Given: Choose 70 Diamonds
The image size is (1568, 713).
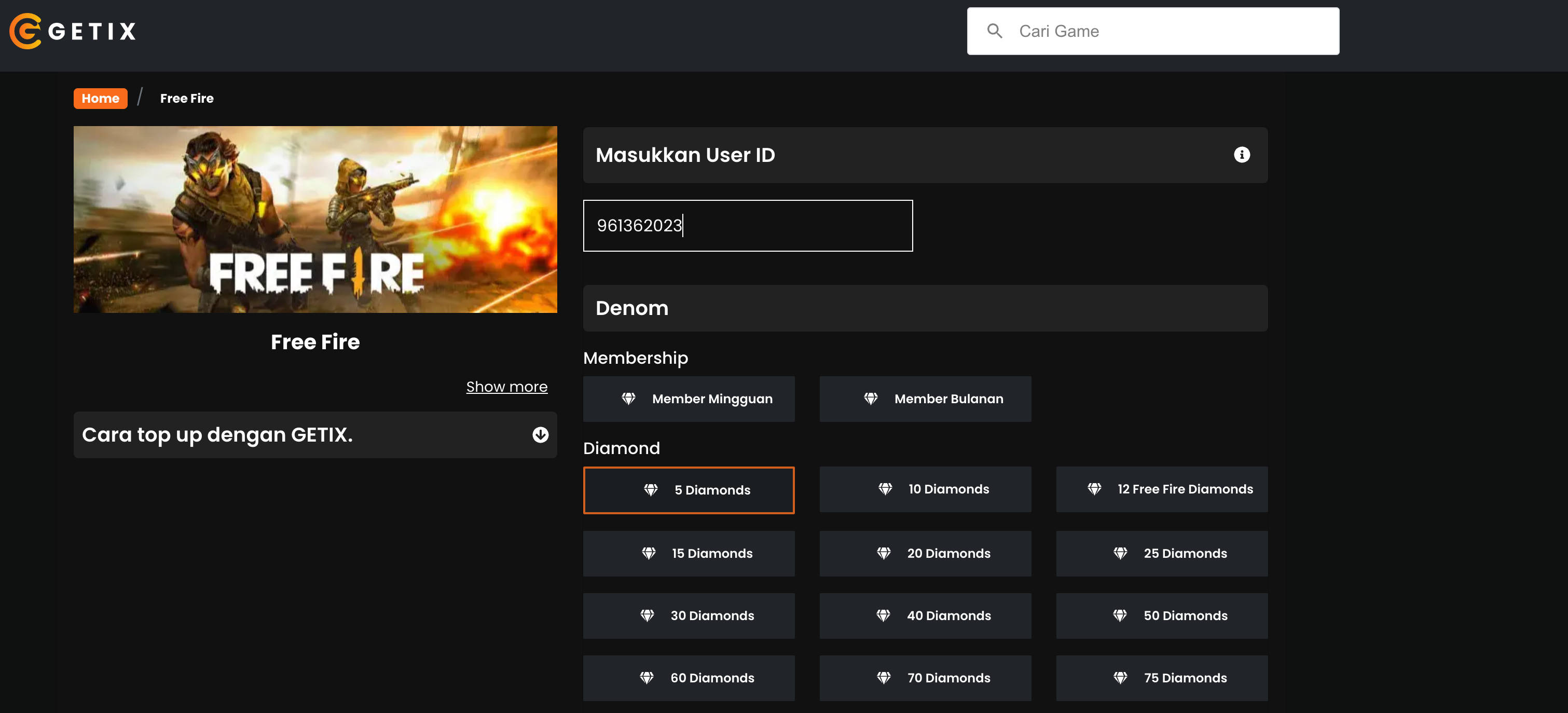Looking at the screenshot, I should click(x=925, y=678).
